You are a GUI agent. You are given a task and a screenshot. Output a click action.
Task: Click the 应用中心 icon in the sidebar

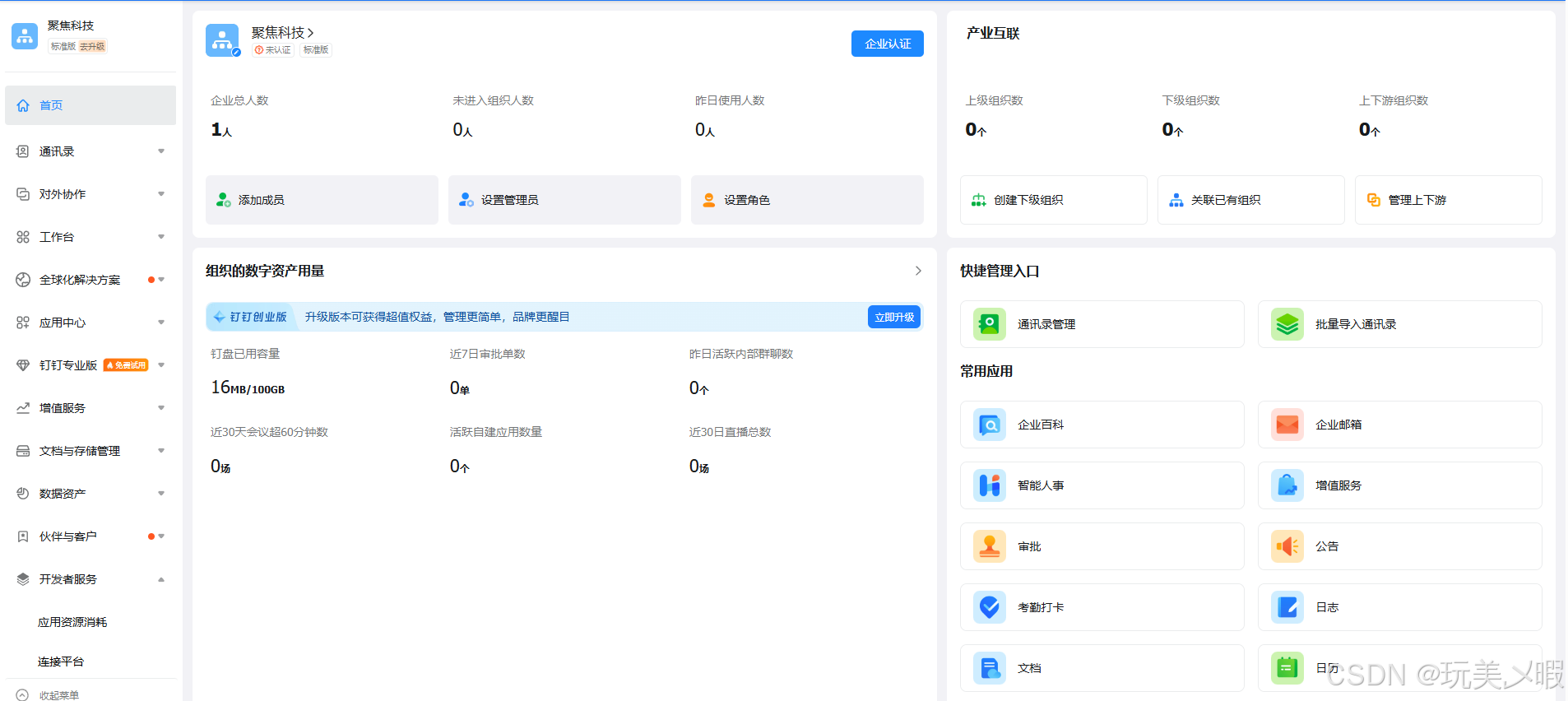pyautogui.click(x=23, y=323)
